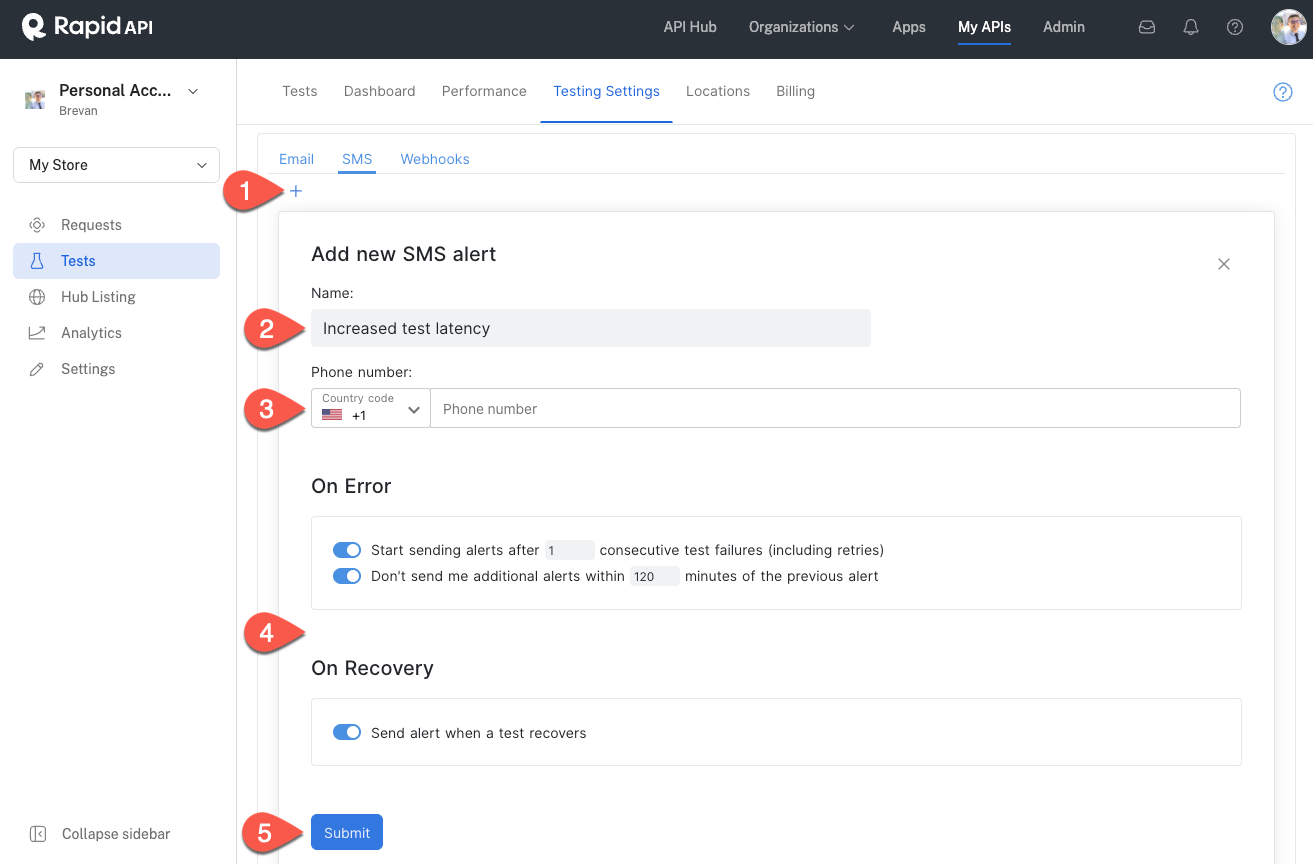Open Analytics in sidebar
Screen dimensions: 1313x864
pyautogui.click(x=91, y=333)
